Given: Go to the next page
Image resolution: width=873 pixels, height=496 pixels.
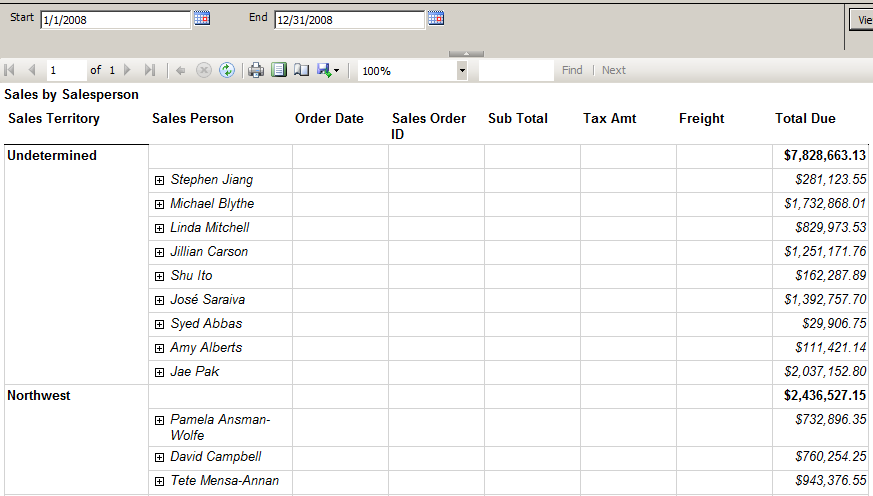Looking at the screenshot, I should tap(127, 70).
